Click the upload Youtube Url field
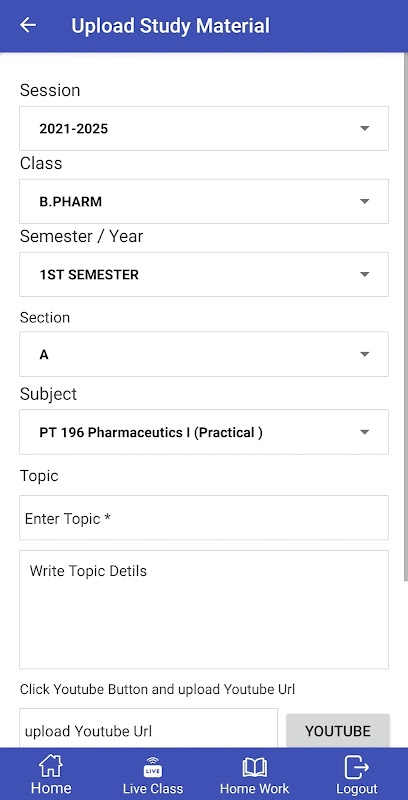 (x=148, y=729)
